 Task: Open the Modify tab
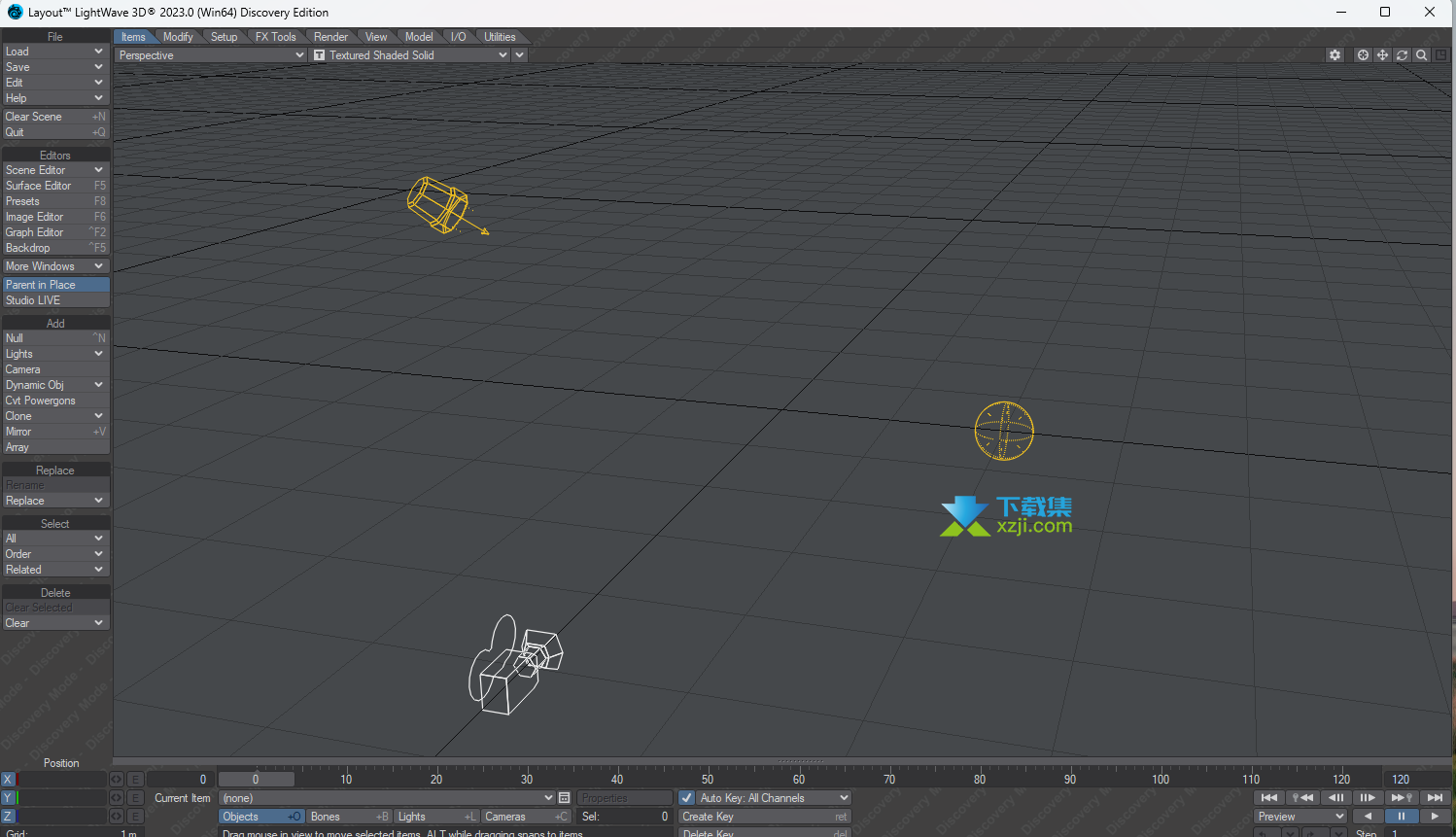click(x=178, y=37)
